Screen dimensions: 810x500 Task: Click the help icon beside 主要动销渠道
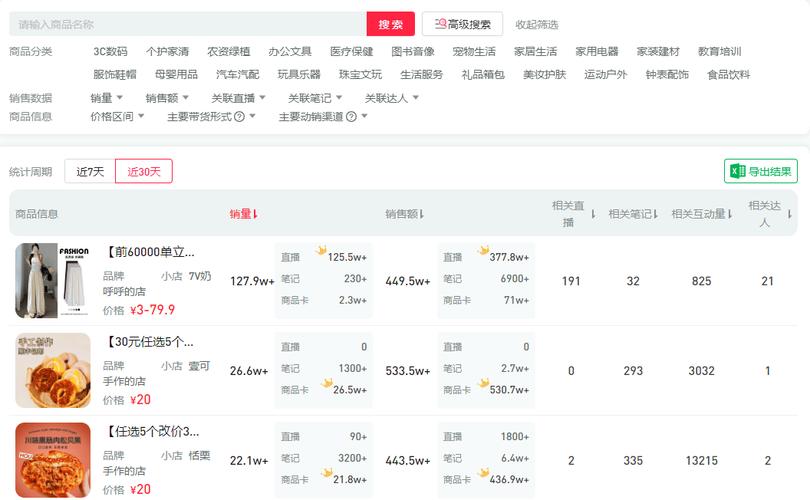click(x=350, y=117)
